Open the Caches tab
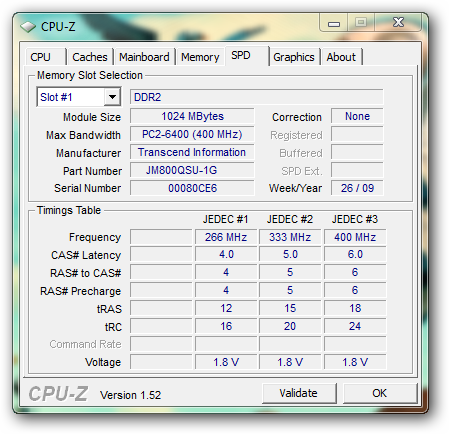 (x=90, y=57)
